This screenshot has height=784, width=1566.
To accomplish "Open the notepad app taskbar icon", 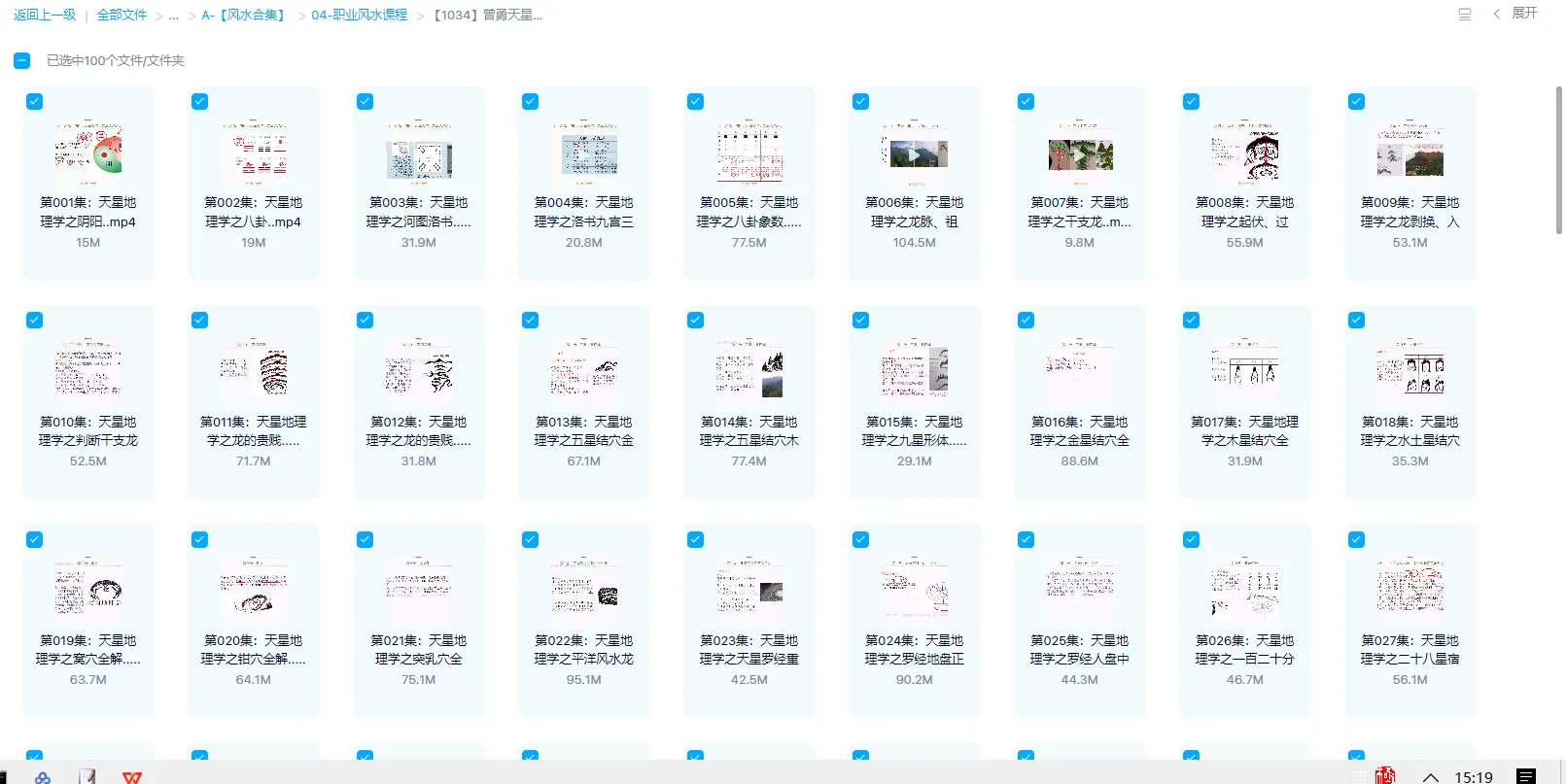I will coord(87,777).
